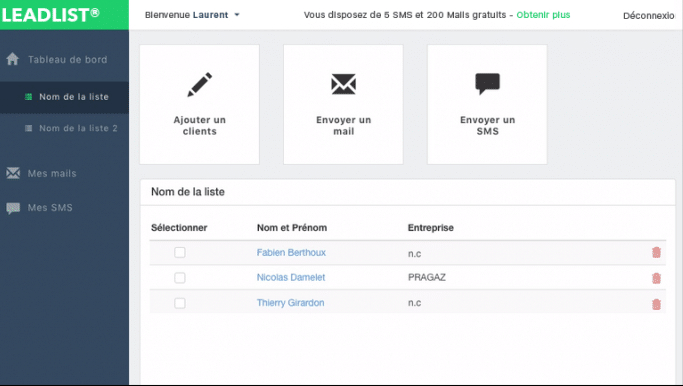Delete Thierry Girardon with trash icon
The image size is (683, 386).
(656, 304)
